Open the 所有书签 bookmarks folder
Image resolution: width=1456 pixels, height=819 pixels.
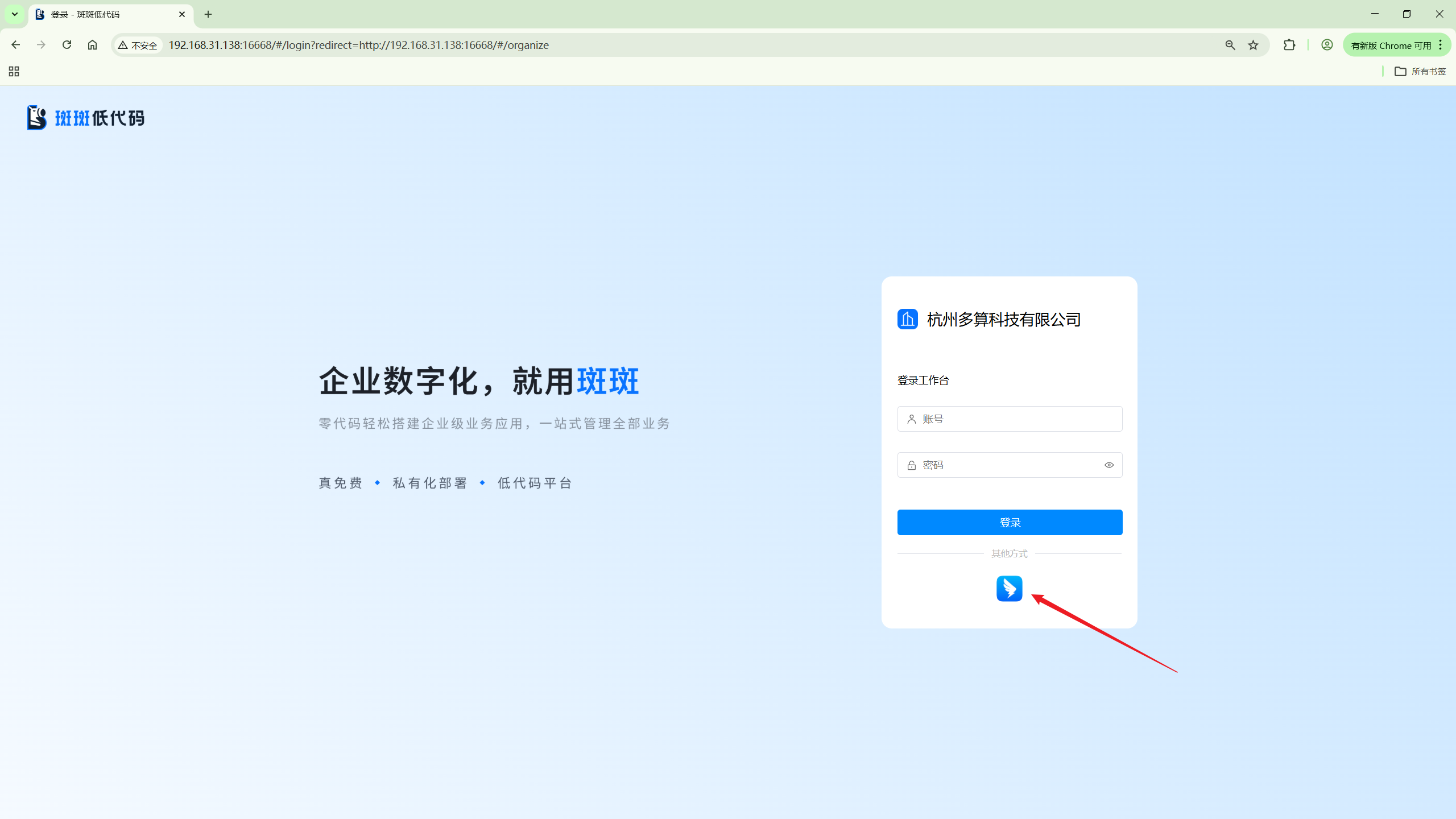1420,71
